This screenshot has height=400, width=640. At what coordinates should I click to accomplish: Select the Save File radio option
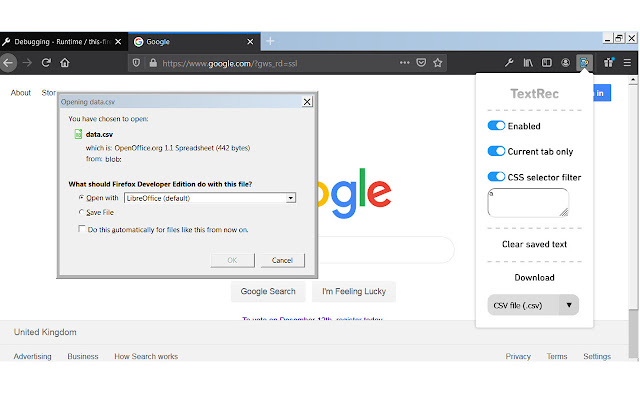(x=82, y=212)
